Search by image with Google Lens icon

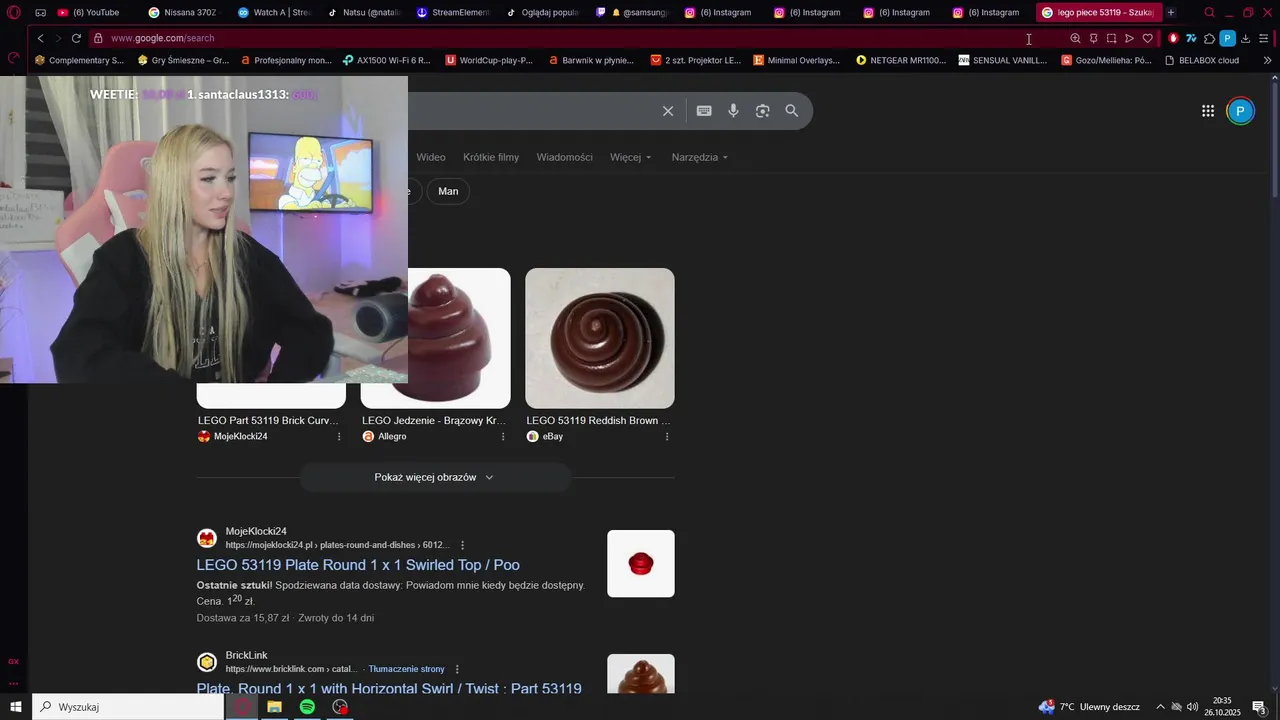(x=762, y=111)
